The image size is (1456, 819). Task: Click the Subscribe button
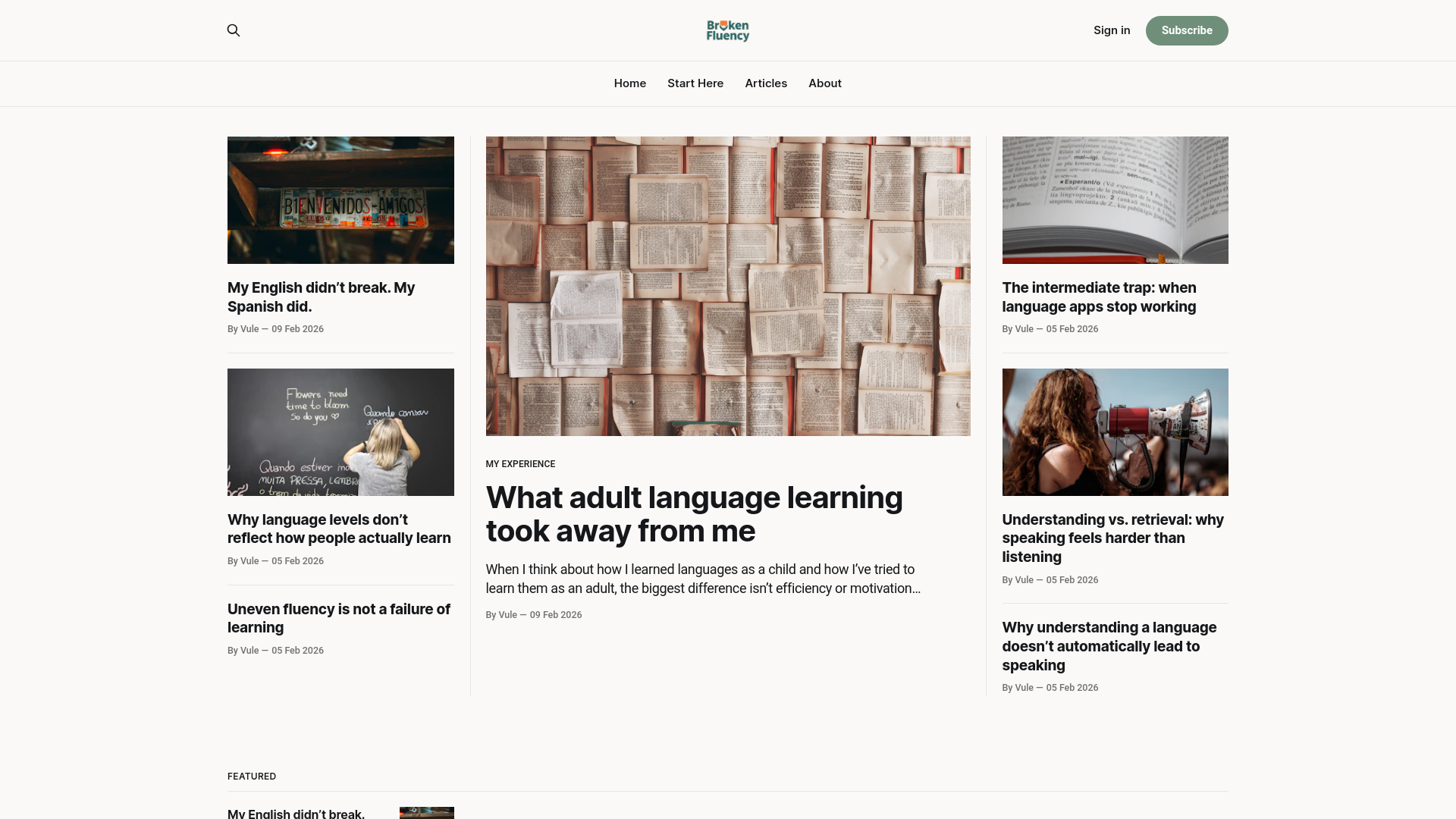pyautogui.click(x=1187, y=30)
